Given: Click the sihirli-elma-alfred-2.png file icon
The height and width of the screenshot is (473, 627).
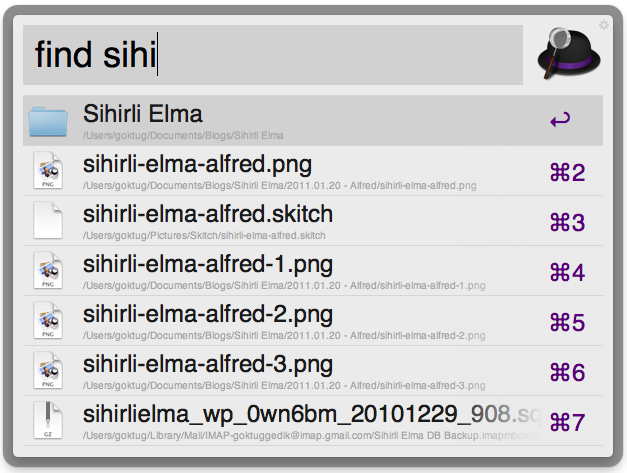Looking at the screenshot, I should pos(48,321).
